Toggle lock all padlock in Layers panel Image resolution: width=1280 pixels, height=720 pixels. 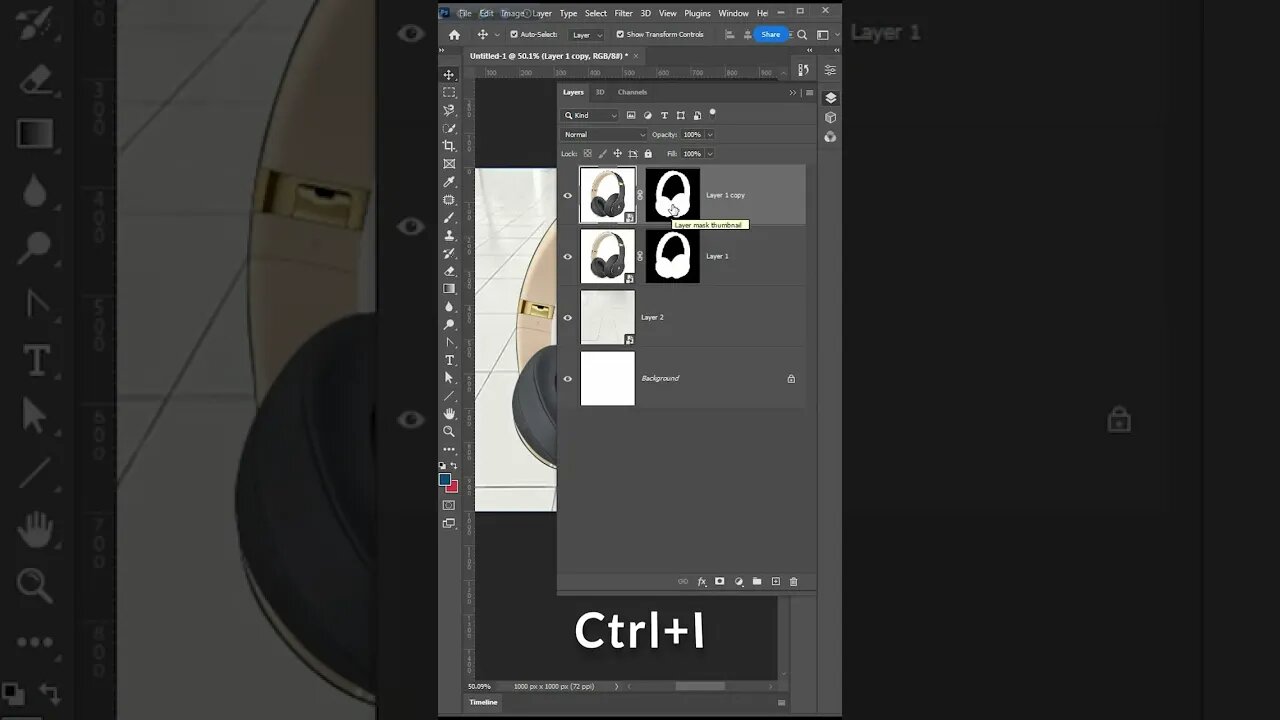pyautogui.click(x=648, y=154)
